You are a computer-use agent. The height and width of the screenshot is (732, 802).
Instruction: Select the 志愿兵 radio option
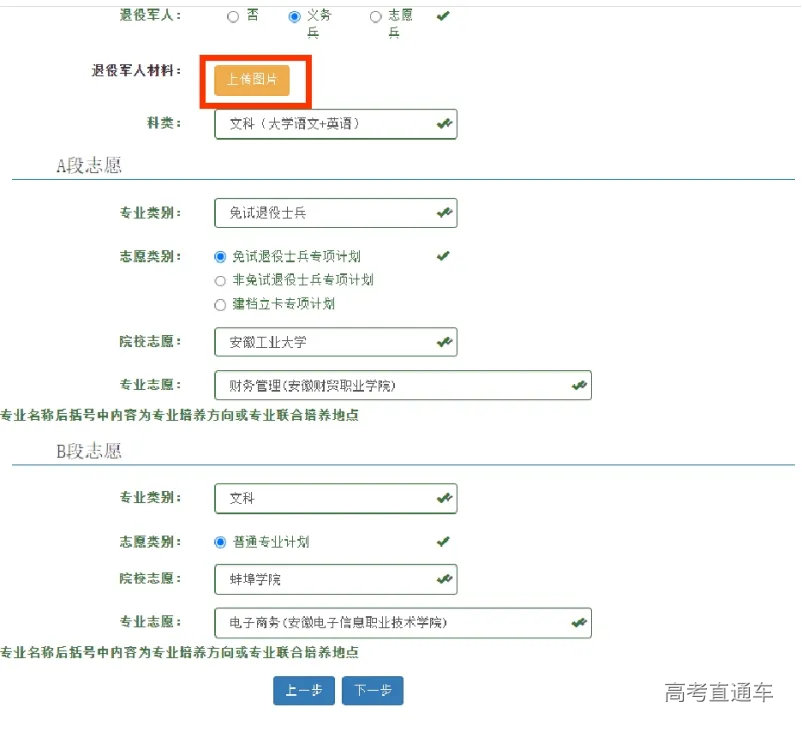(376, 16)
